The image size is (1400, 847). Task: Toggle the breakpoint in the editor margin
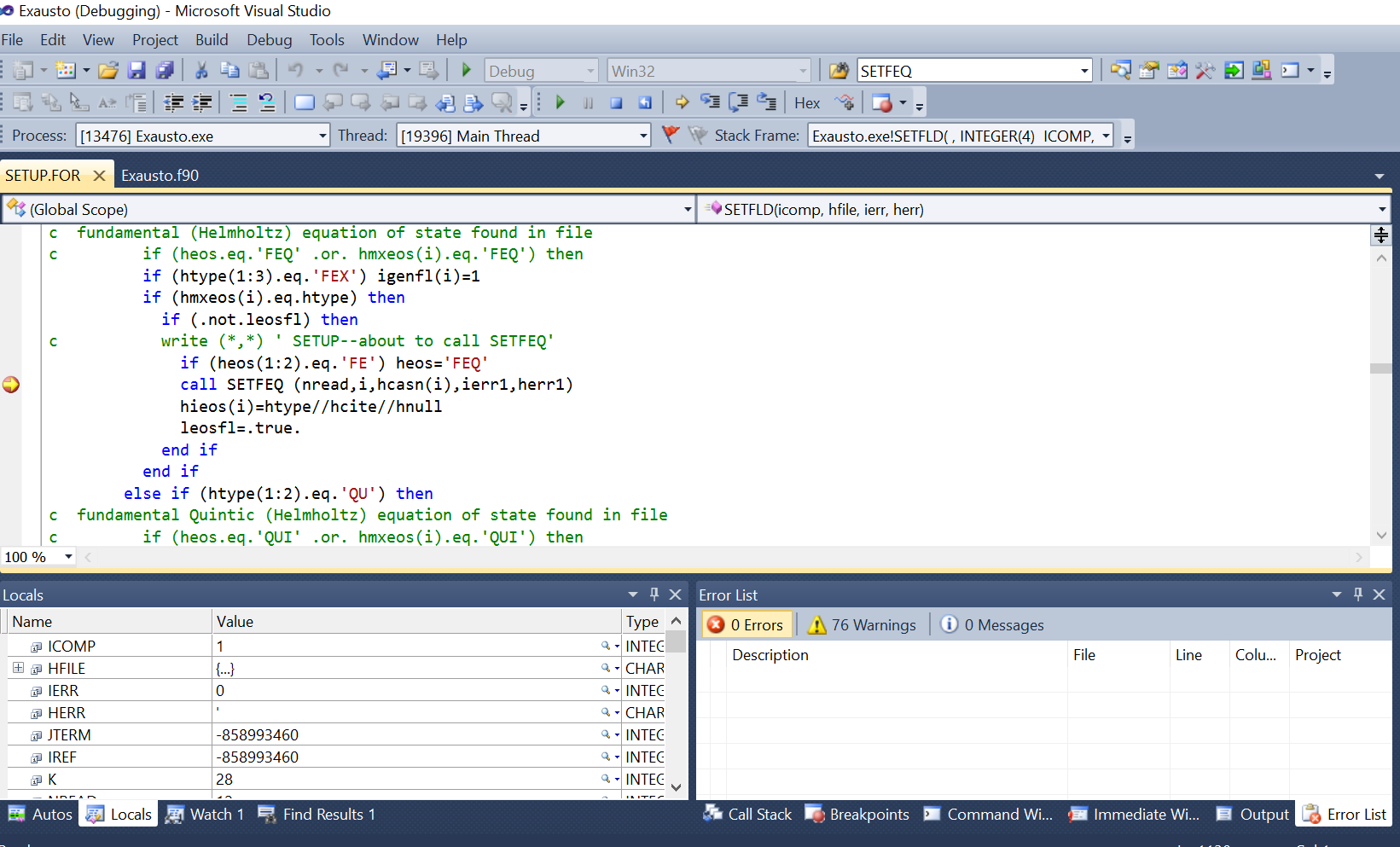click(11, 385)
